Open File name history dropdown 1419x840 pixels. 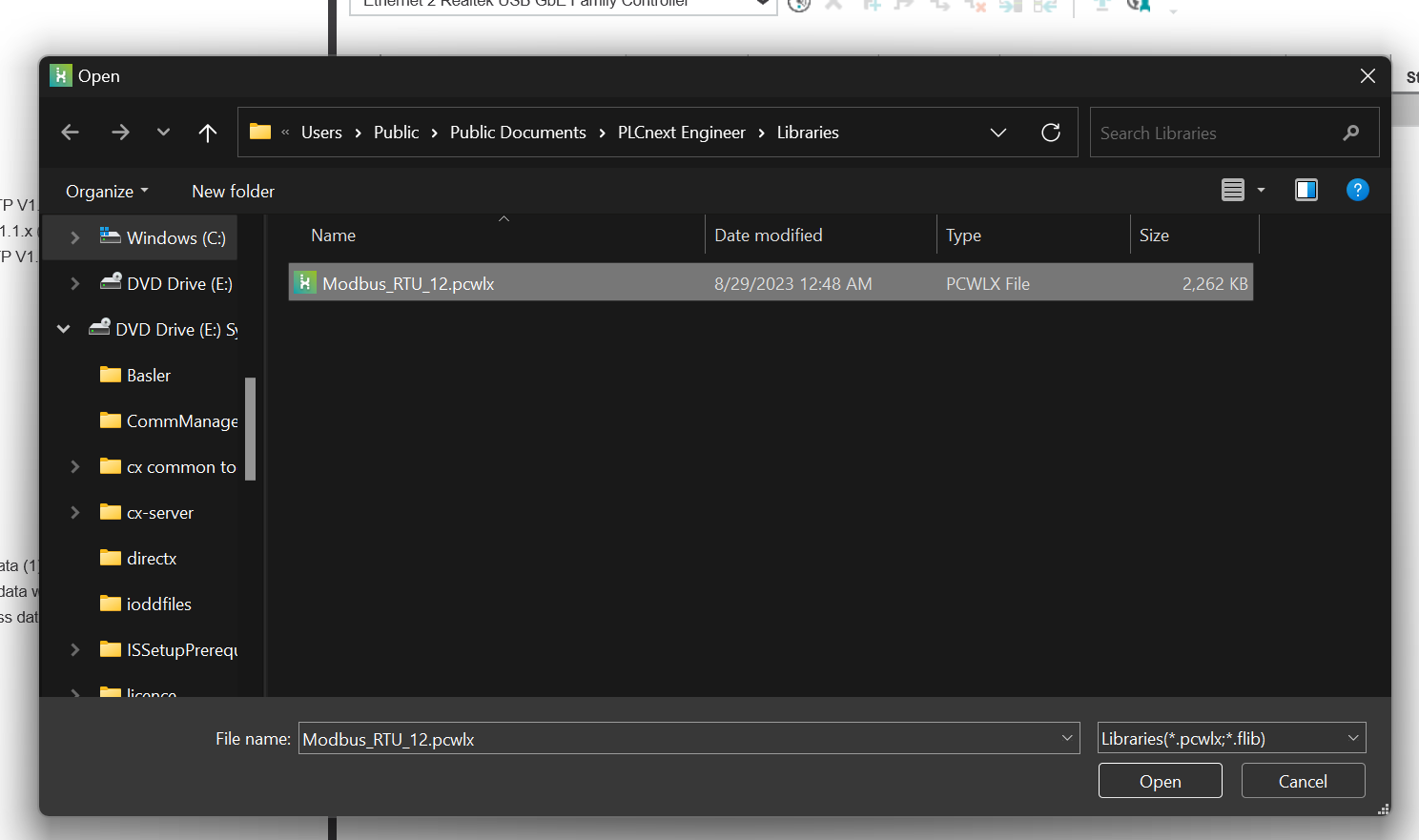(x=1067, y=737)
